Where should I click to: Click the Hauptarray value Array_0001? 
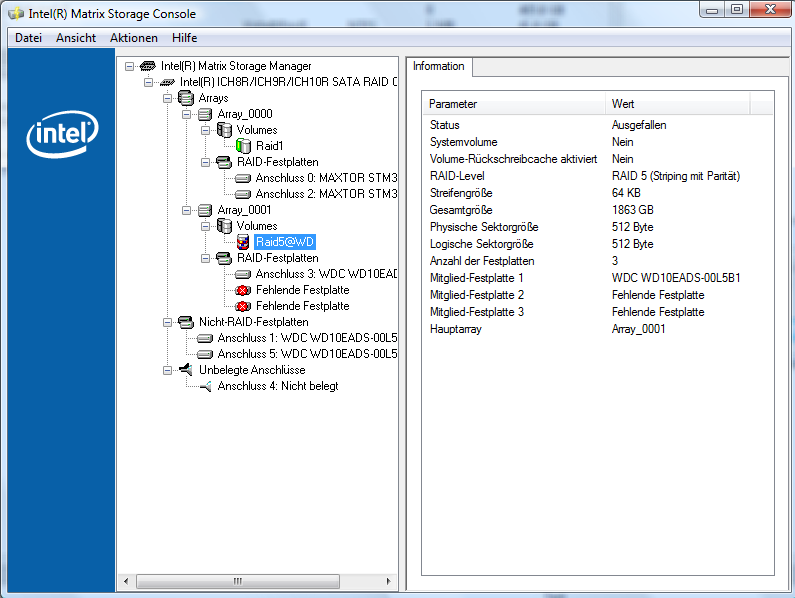click(x=638, y=329)
